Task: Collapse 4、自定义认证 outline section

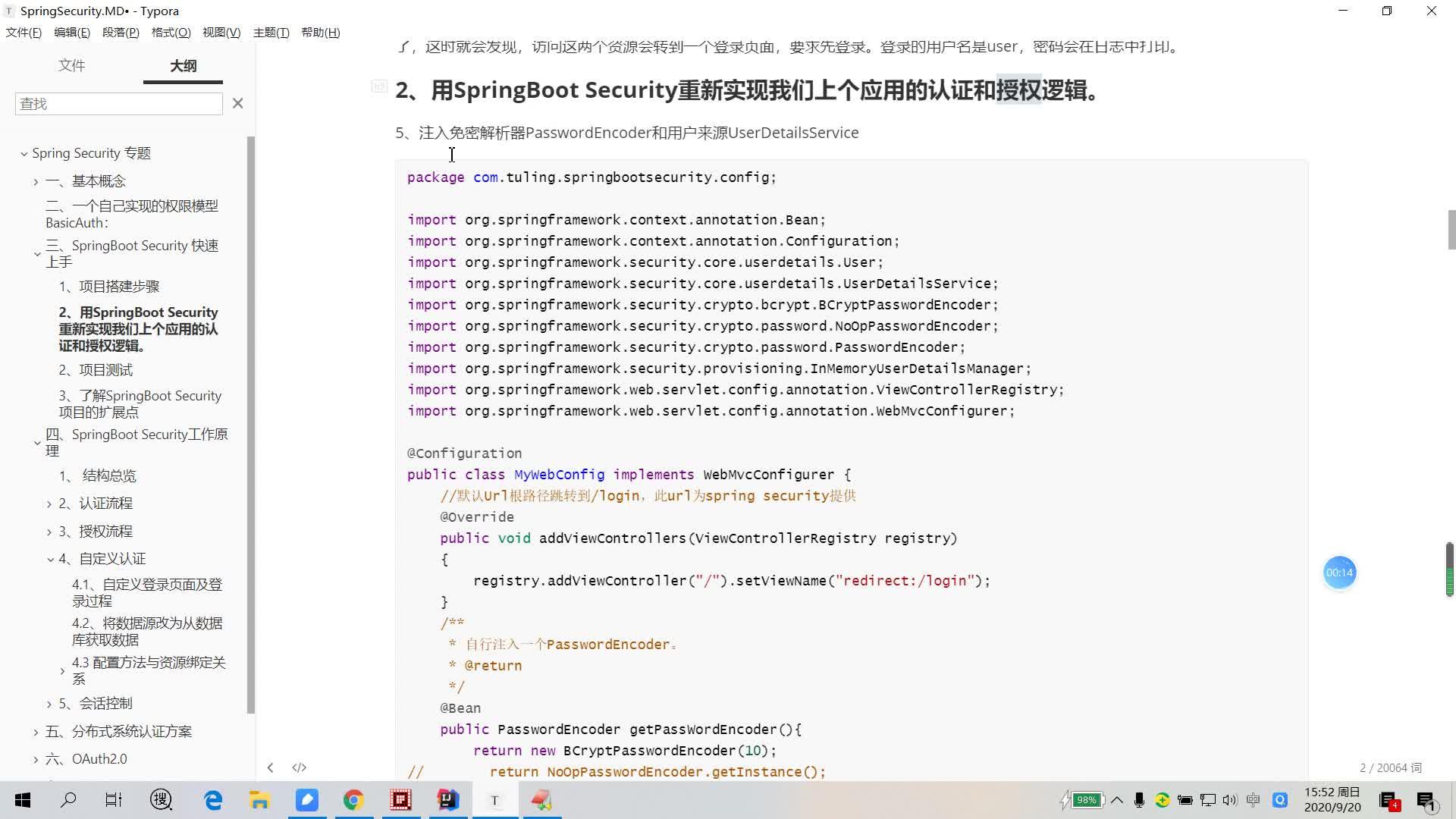Action: (50, 559)
